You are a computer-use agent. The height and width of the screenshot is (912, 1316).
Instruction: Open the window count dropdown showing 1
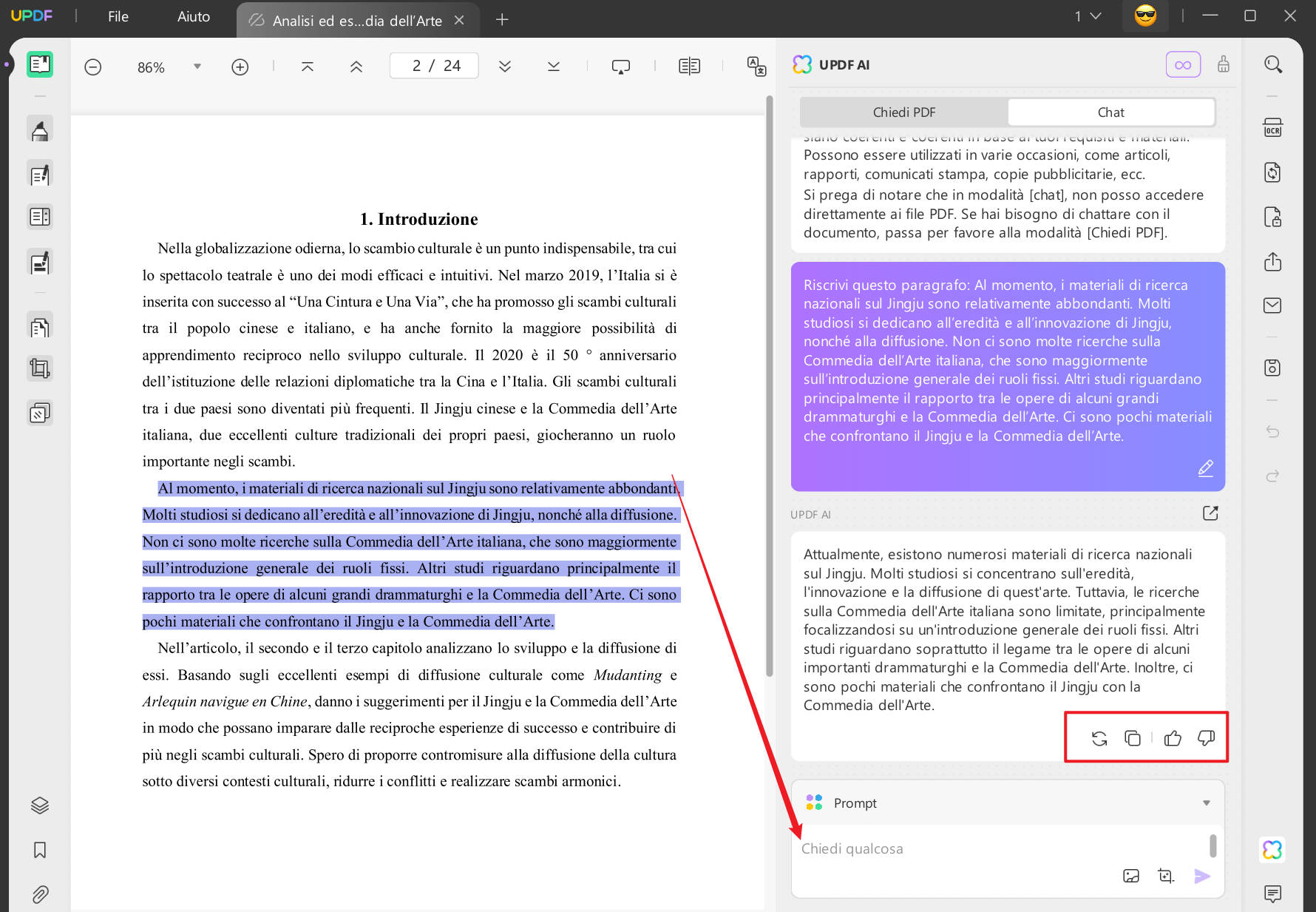point(1088,16)
